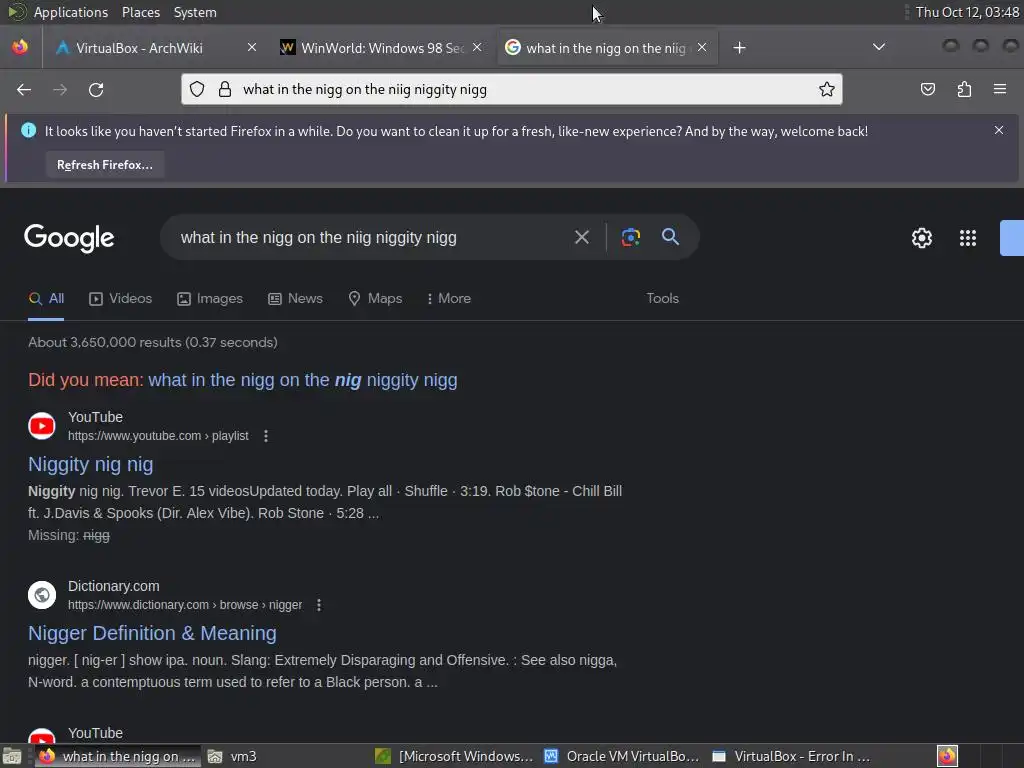Image resolution: width=1024 pixels, height=768 pixels.
Task: Open the Google apps grid
Action: [968, 238]
